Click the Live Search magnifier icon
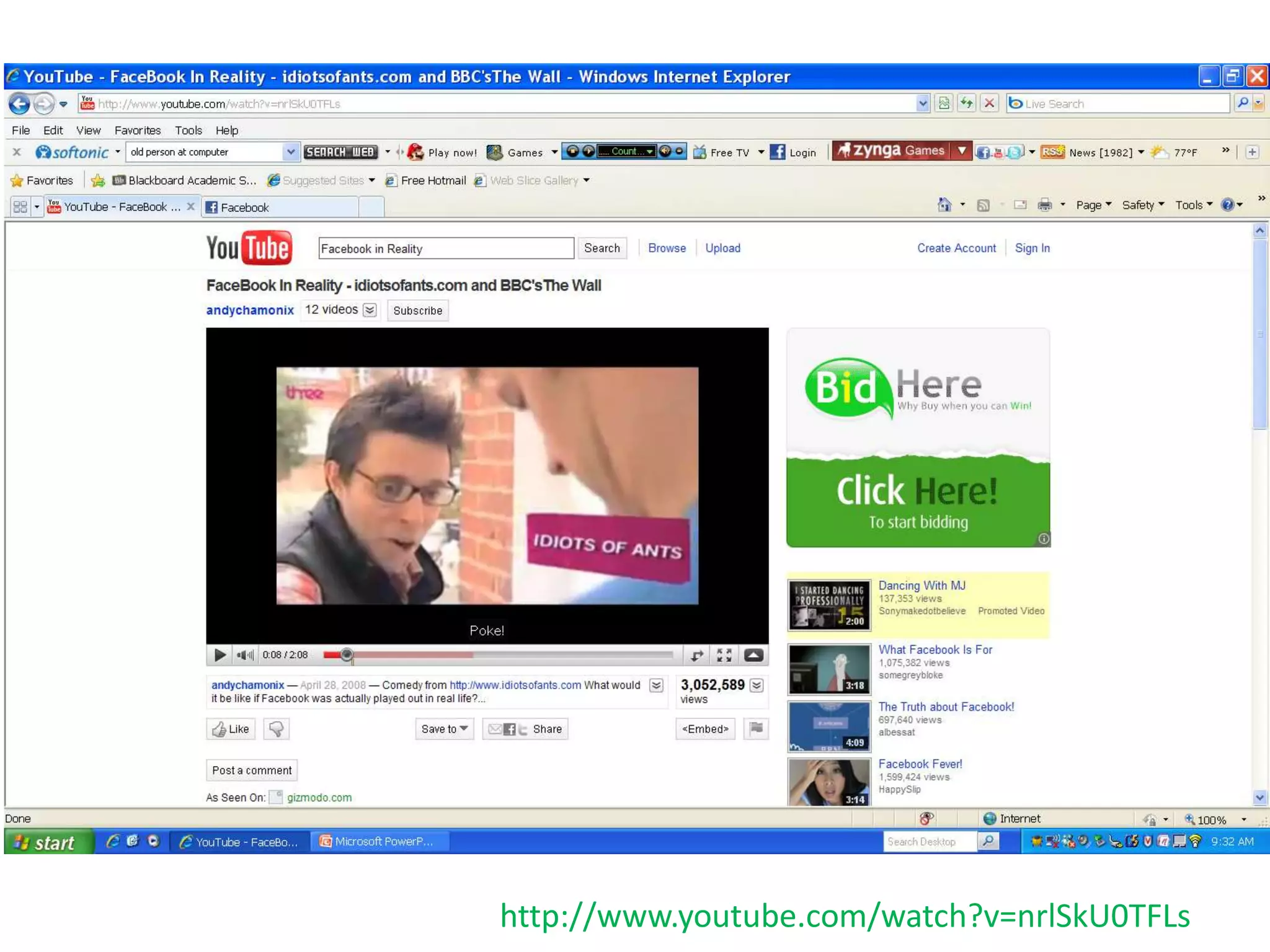1270x952 pixels. coord(1243,104)
